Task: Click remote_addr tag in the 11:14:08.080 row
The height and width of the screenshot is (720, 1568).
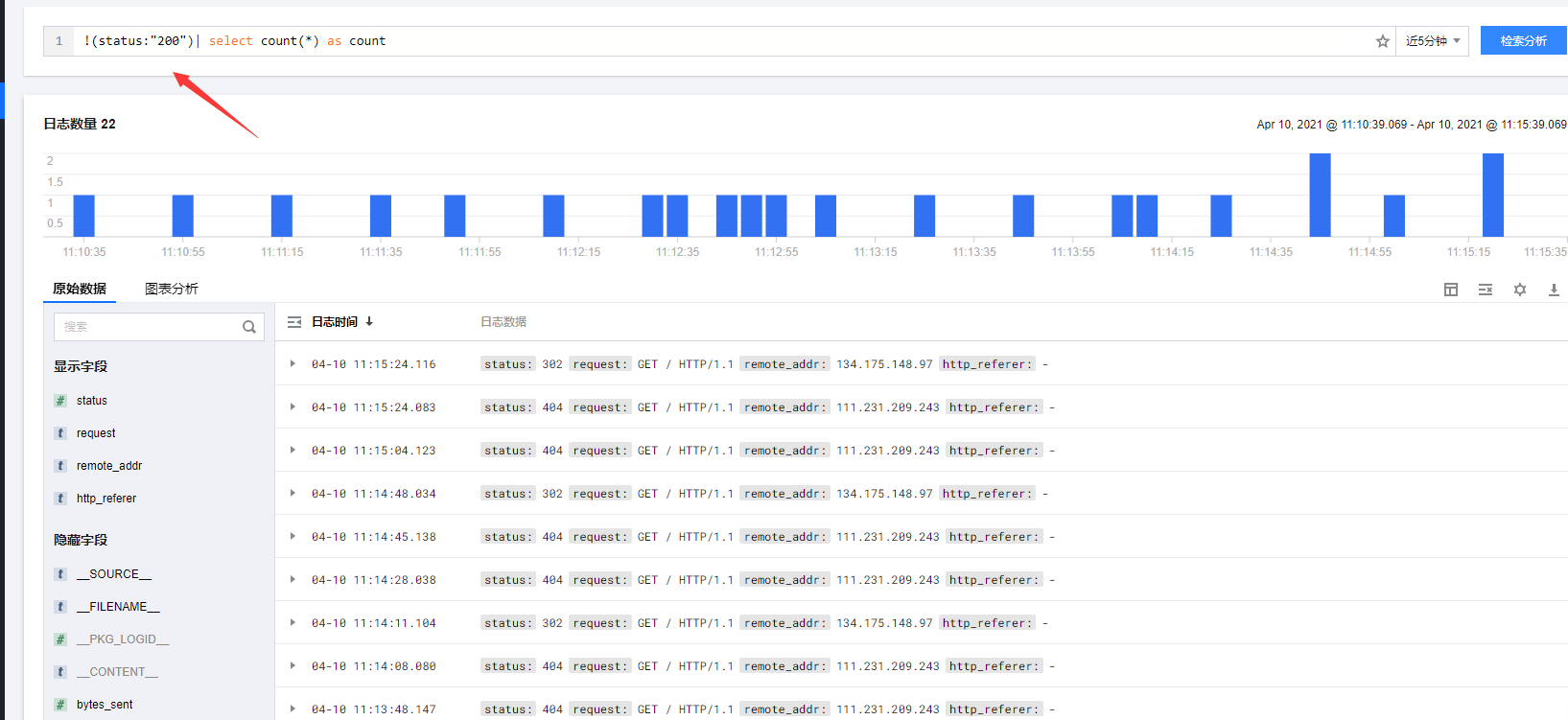Action: pos(784,666)
